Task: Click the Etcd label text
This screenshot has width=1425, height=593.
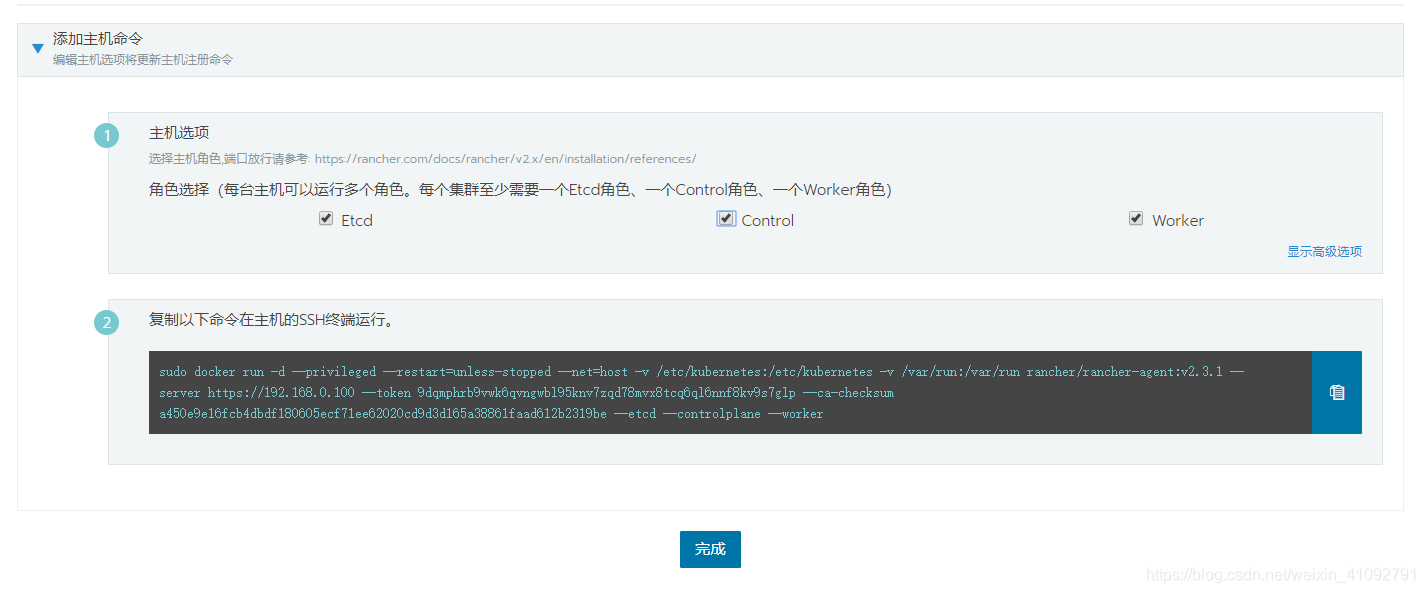Action: tap(357, 220)
